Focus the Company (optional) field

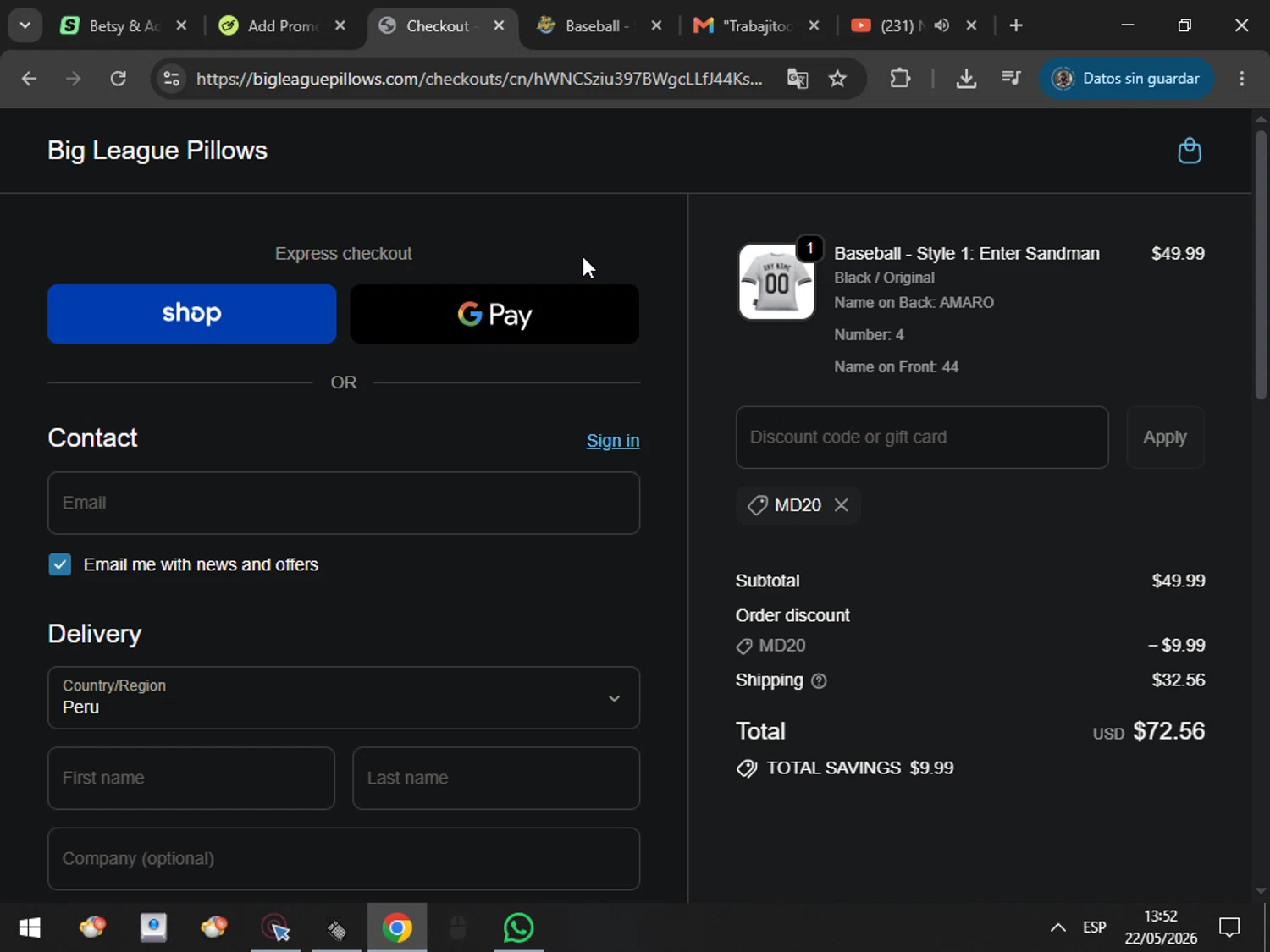pyautogui.click(x=344, y=859)
